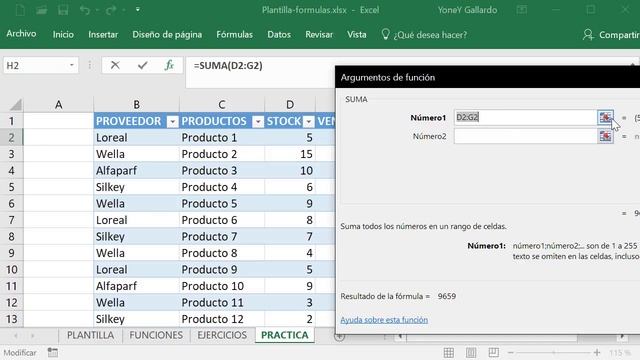
Task: Zoom in with the plus icon
Action: [x=597, y=352]
